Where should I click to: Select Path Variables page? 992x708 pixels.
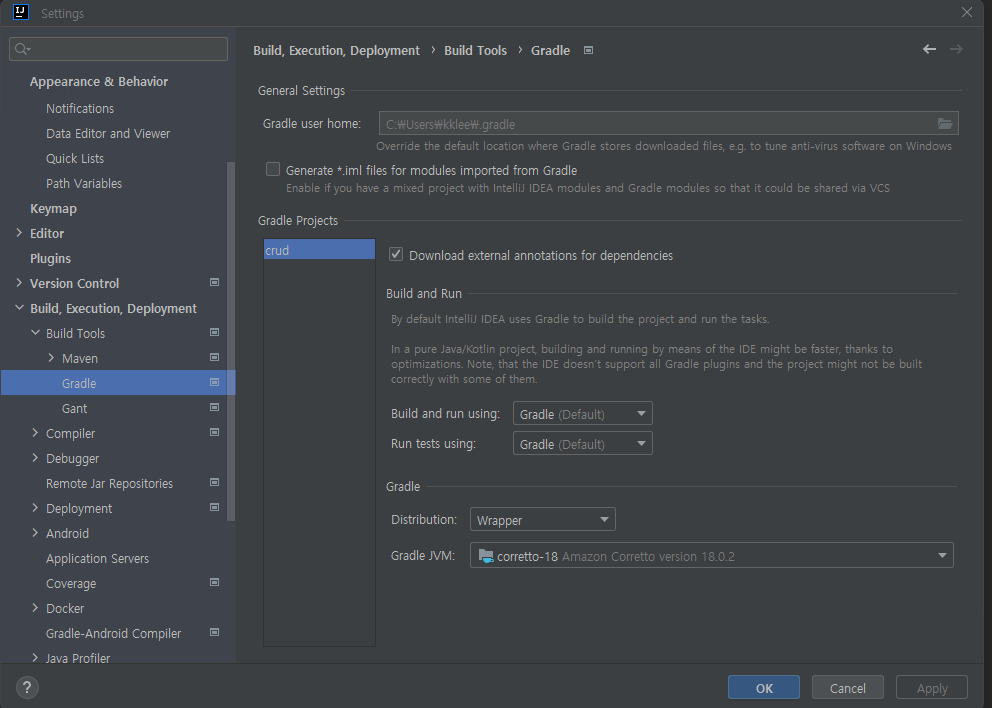tap(84, 183)
